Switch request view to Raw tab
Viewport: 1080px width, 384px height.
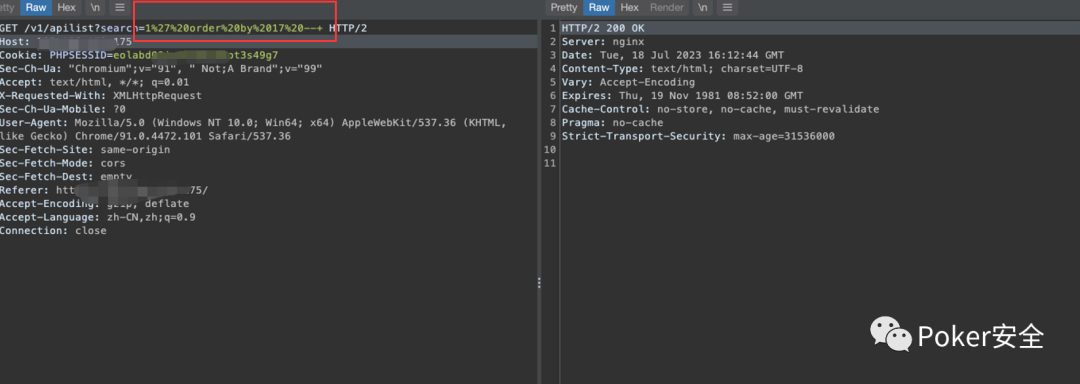pyautogui.click(x=36, y=8)
